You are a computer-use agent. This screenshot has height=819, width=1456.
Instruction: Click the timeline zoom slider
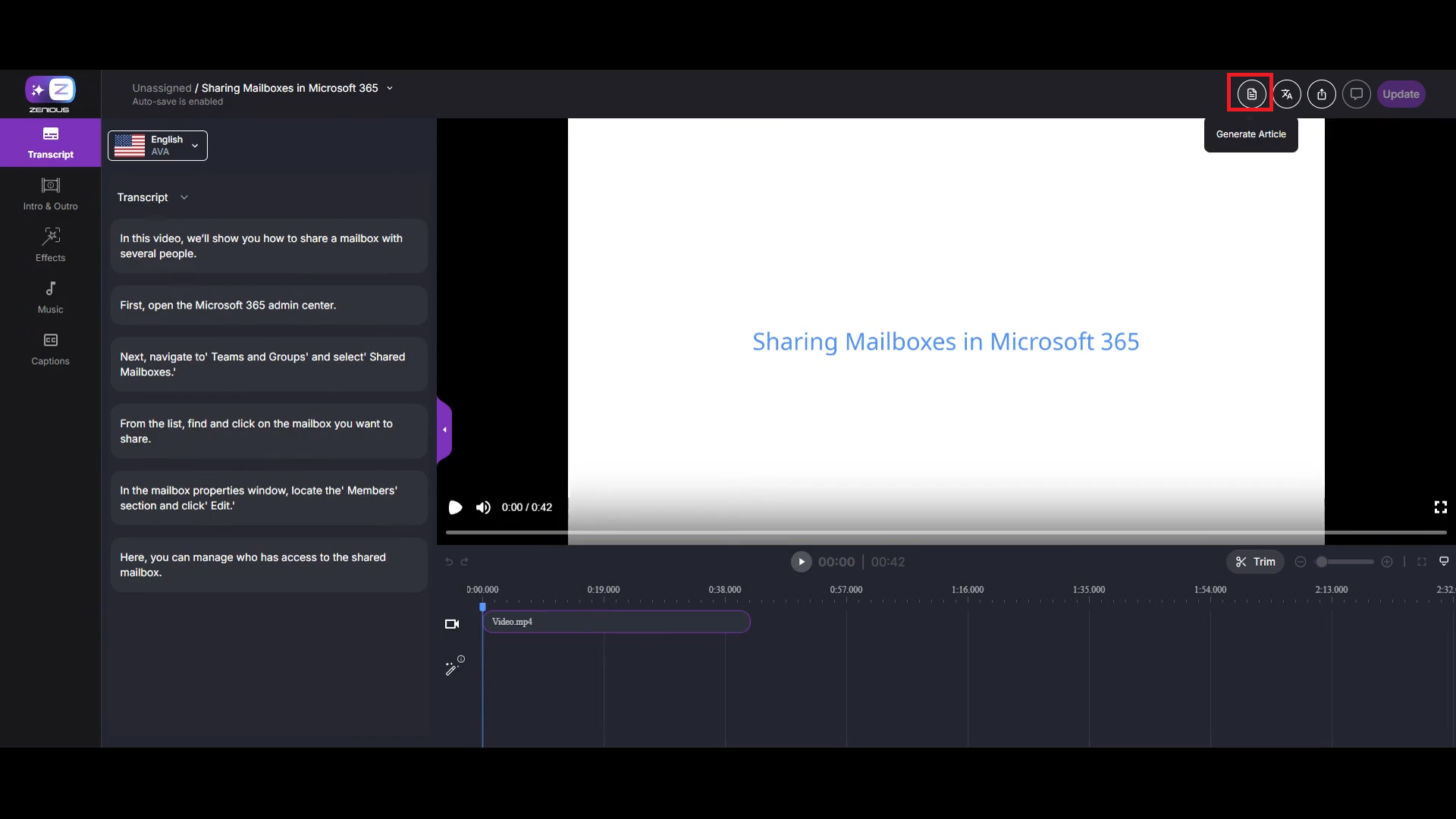pyautogui.click(x=1344, y=562)
